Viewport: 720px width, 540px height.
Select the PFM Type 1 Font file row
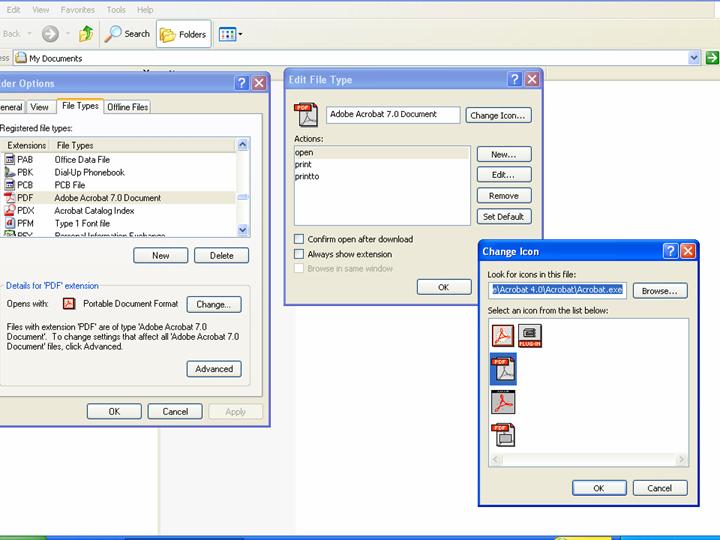pos(118,224)
